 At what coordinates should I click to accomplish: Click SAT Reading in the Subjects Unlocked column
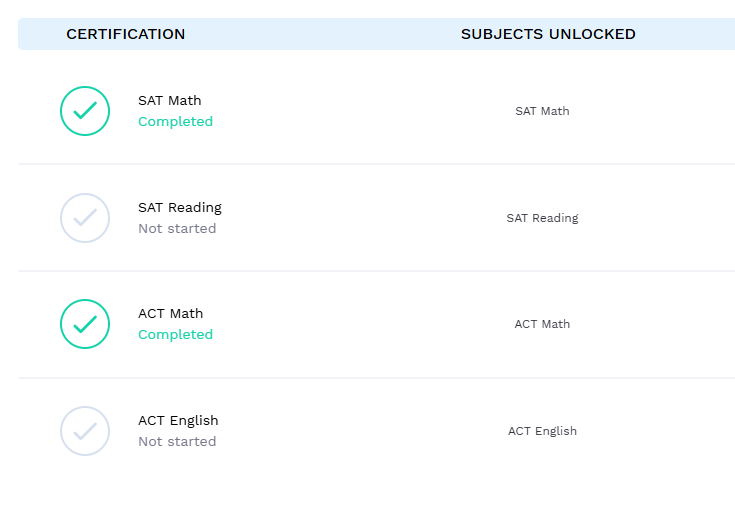[542, 218]
